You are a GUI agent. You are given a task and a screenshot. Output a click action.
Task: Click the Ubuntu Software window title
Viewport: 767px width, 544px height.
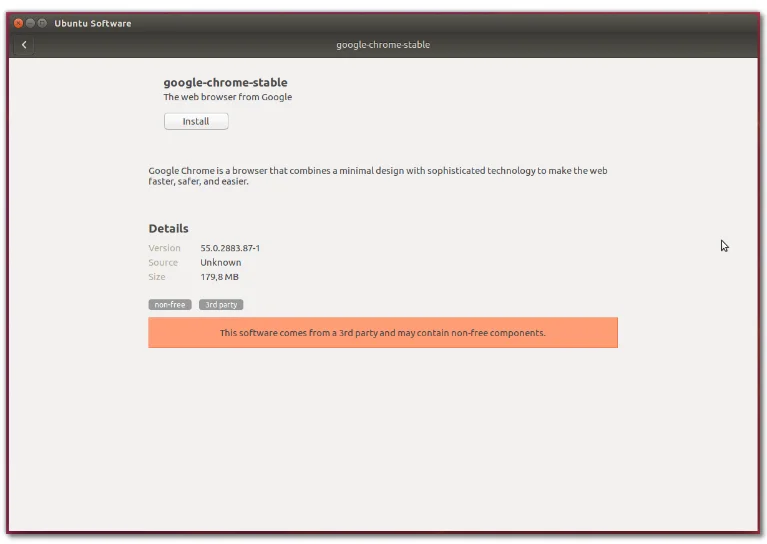click(93, 23)
